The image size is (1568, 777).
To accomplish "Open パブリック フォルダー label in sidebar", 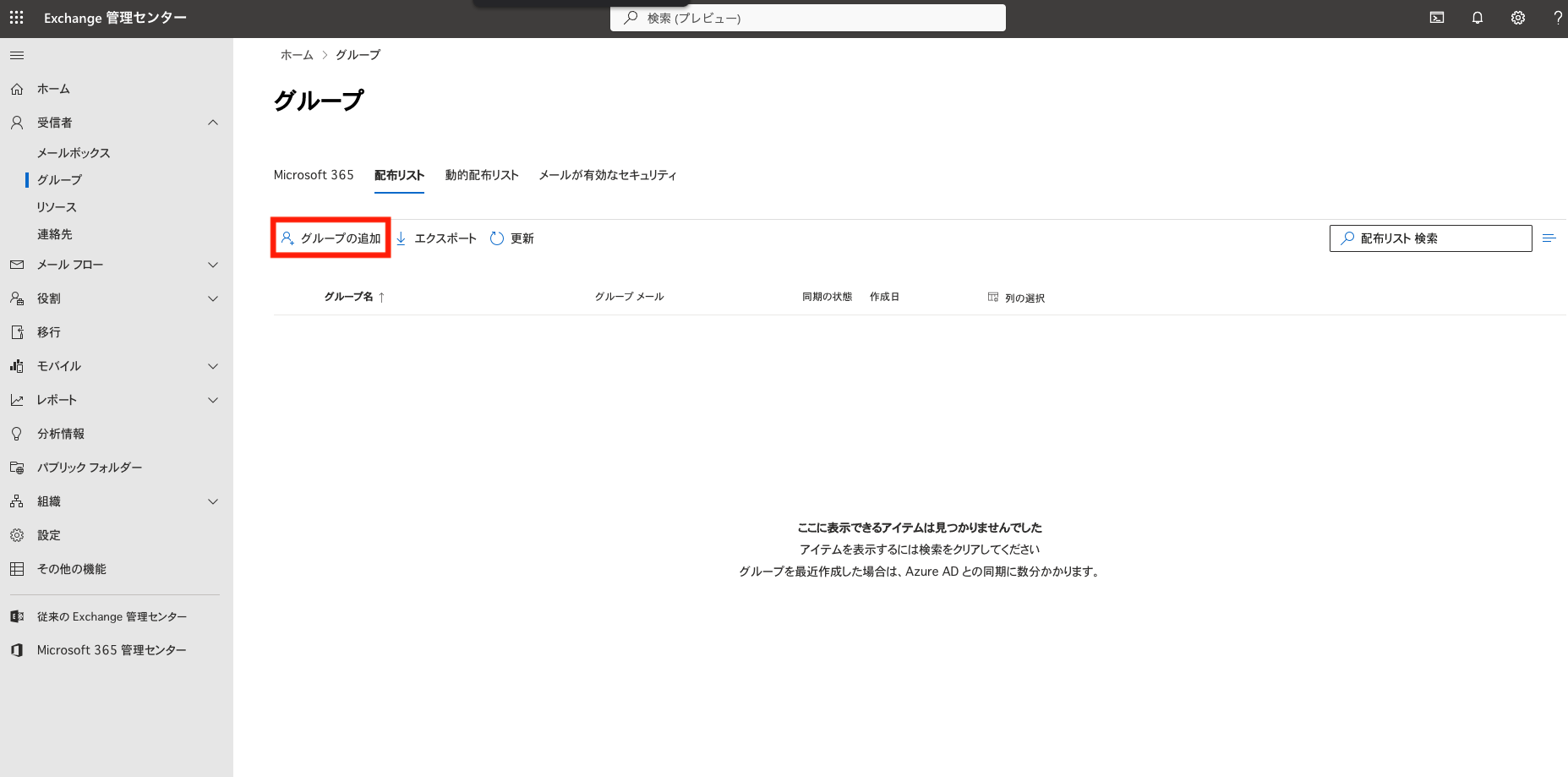I will pyautogui.click(x=90, y=468).
